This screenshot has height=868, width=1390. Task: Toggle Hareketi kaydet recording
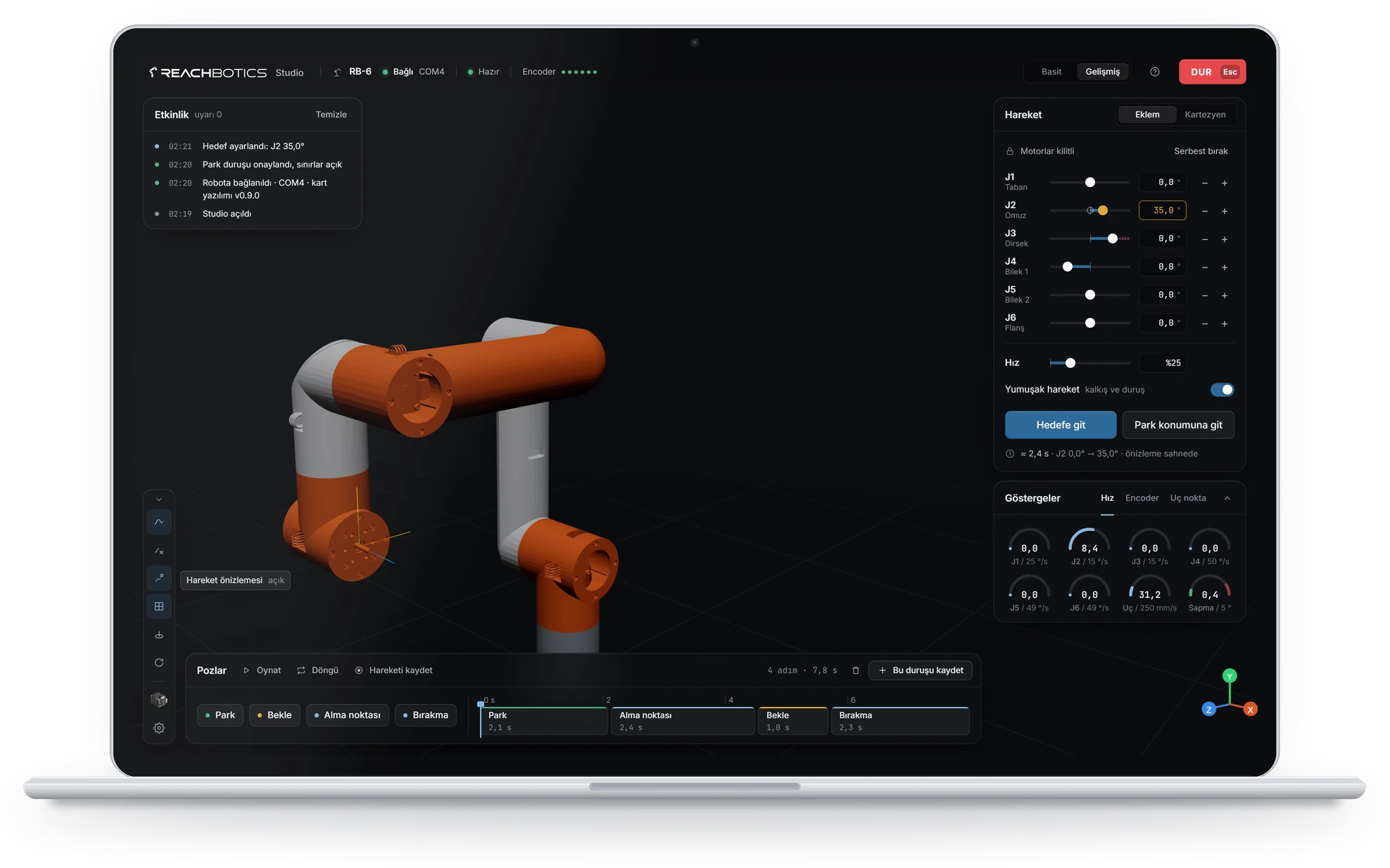(x=394, y=670)
